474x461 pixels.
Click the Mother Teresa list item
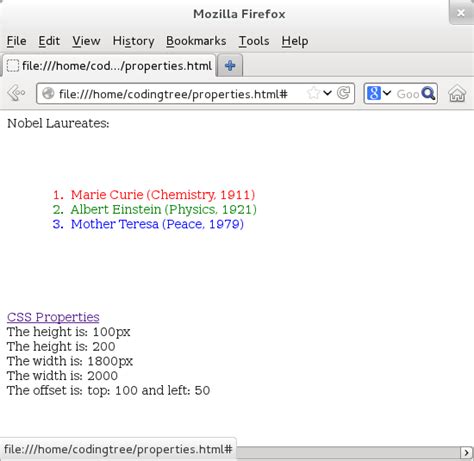[157, 224]
